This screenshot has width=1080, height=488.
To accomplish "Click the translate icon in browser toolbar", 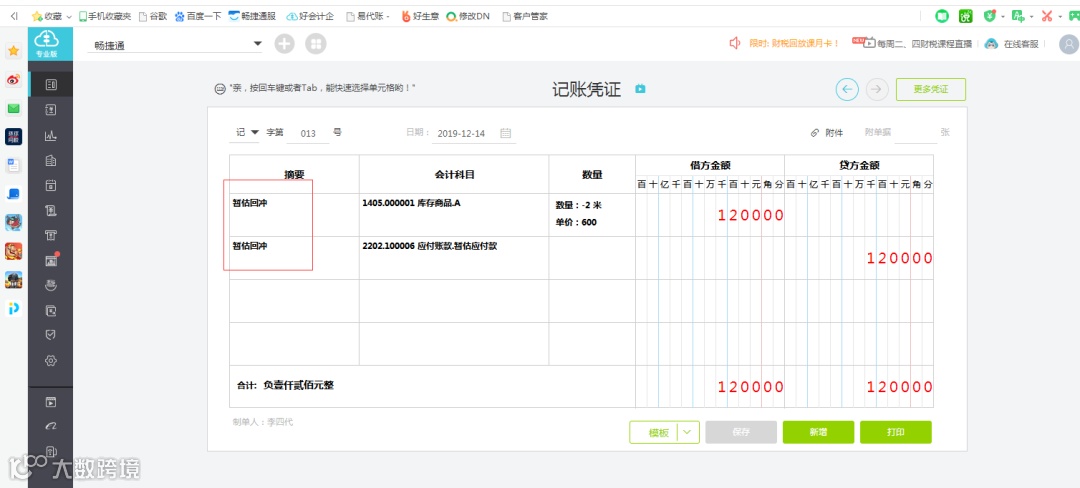I will pos(1018,16).
